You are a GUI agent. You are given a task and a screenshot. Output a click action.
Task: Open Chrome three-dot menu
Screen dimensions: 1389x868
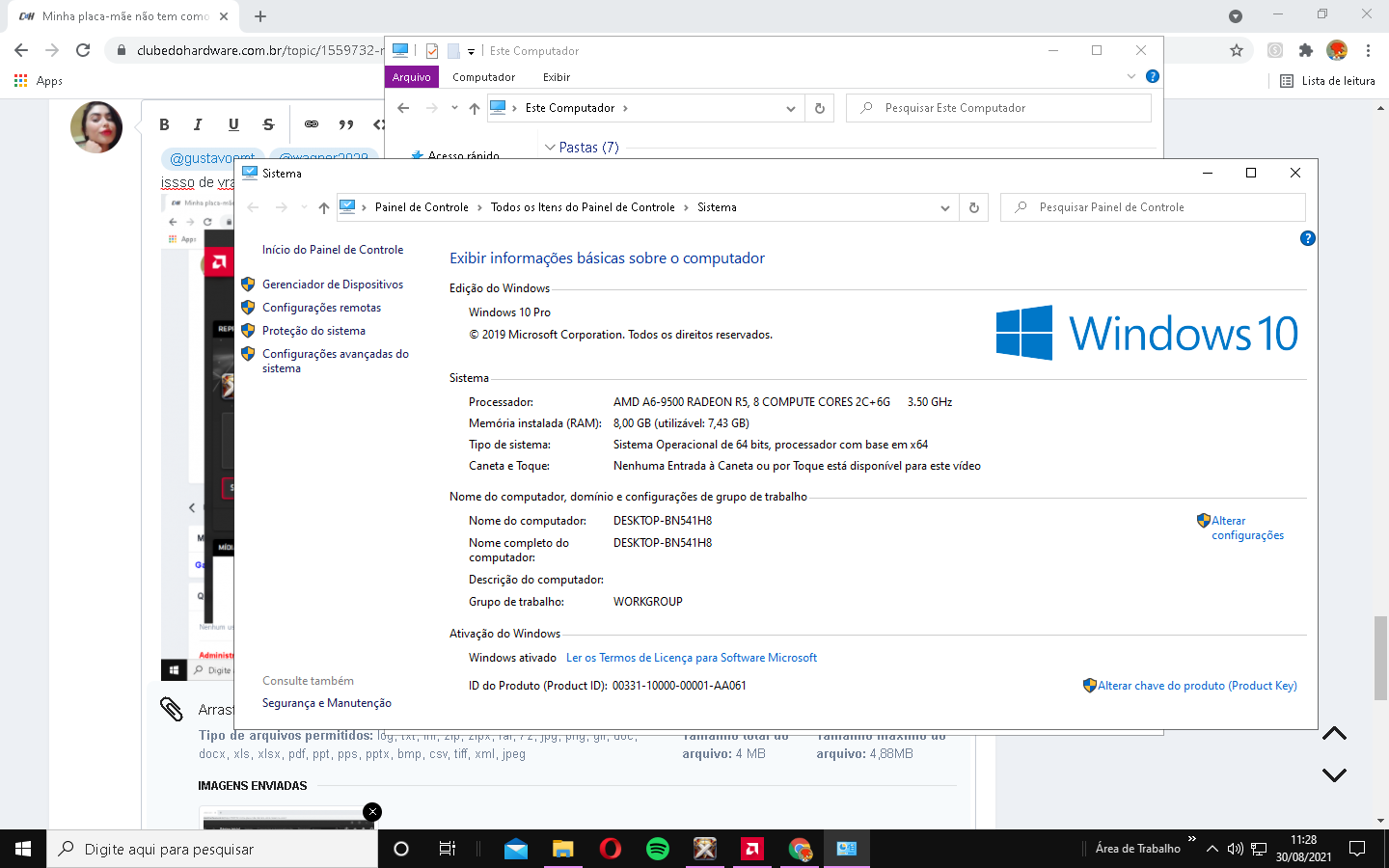[1368, 50]
